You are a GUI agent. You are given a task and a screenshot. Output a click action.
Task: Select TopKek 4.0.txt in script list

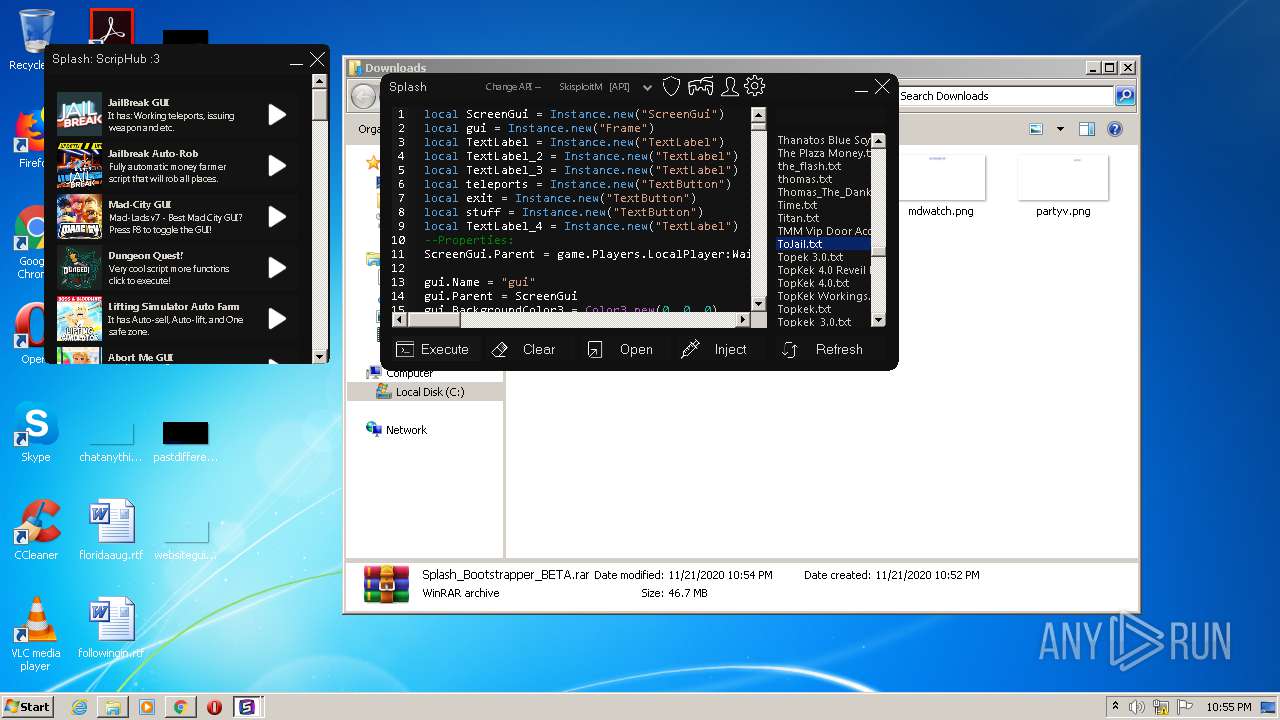coord(813,283)
